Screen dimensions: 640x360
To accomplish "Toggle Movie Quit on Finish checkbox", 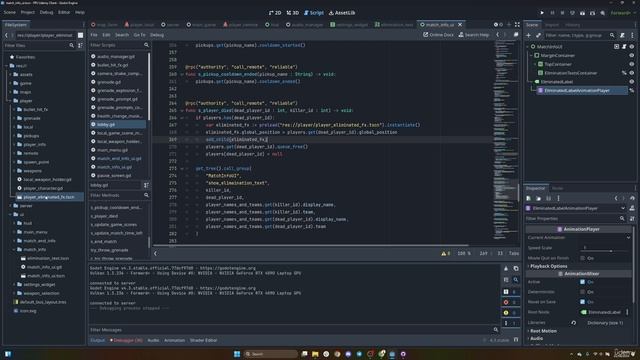I will 583,258.
